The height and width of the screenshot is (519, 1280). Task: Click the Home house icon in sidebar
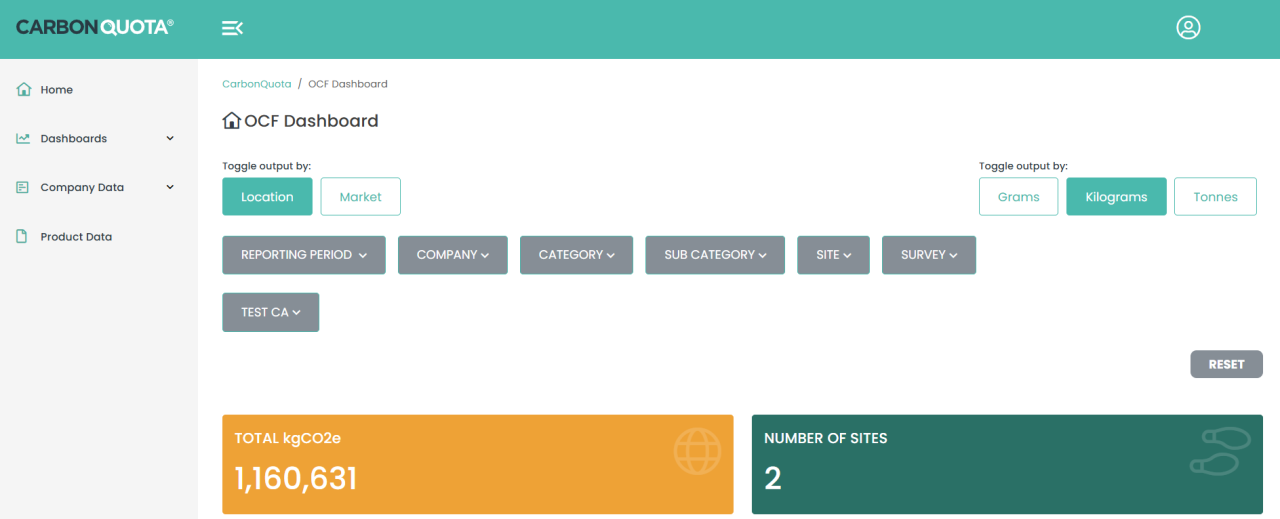pos(24,90)
